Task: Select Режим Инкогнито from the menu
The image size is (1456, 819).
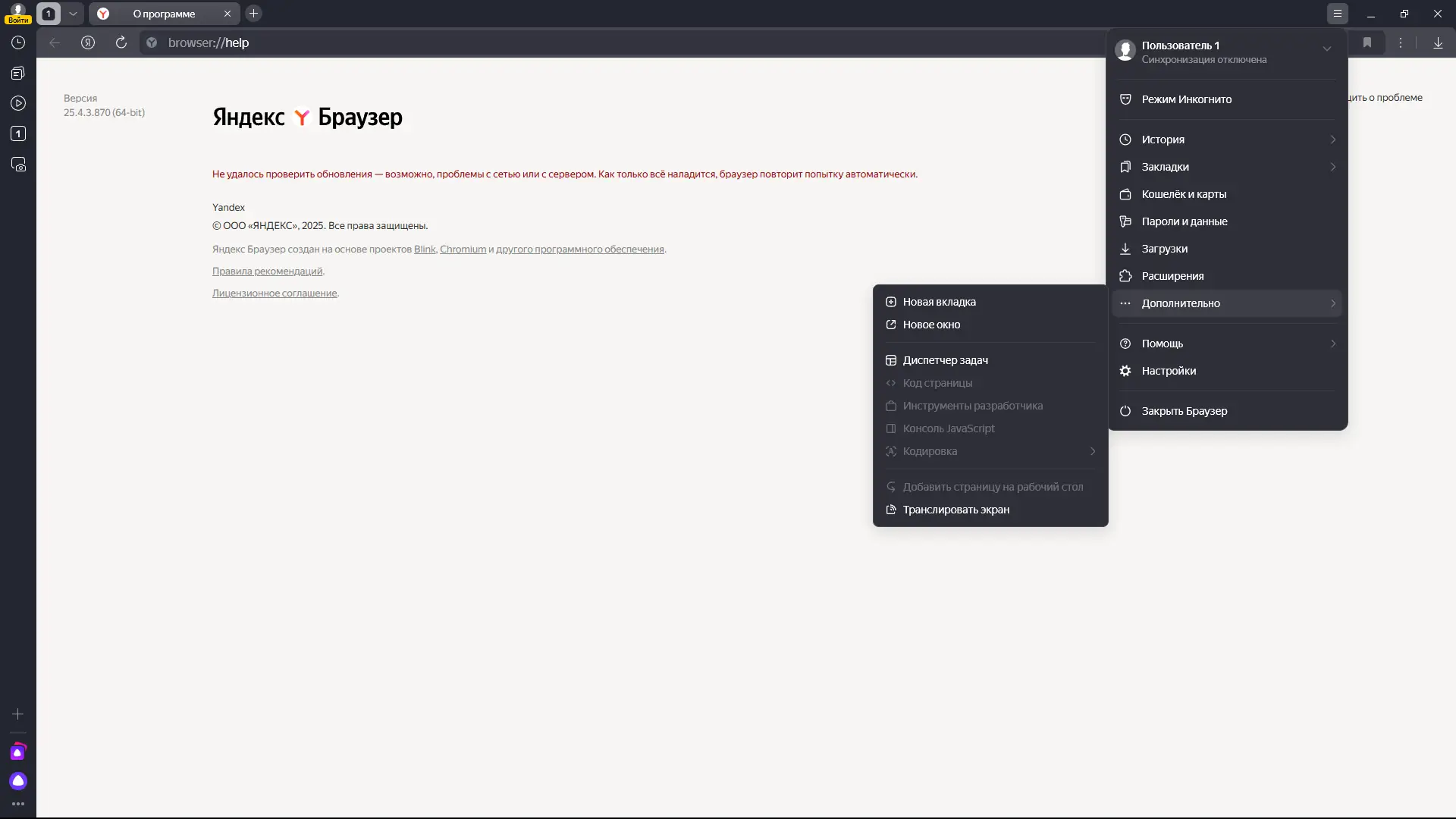Action: pos(1186,99)
